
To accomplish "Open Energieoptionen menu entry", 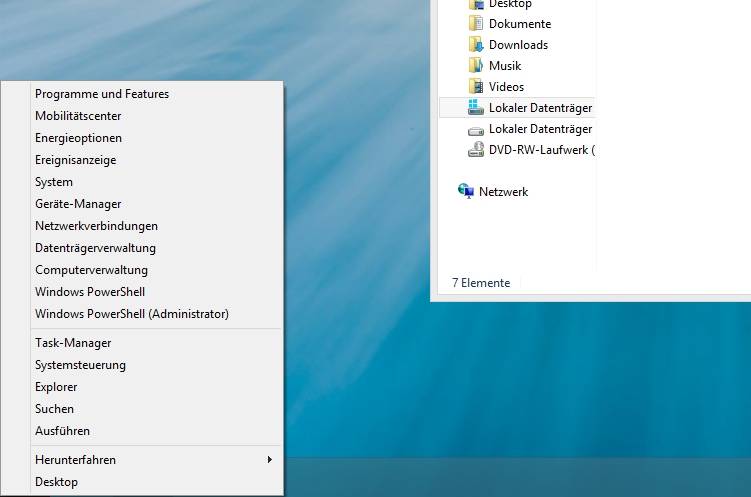I will (x=157, y=138).
